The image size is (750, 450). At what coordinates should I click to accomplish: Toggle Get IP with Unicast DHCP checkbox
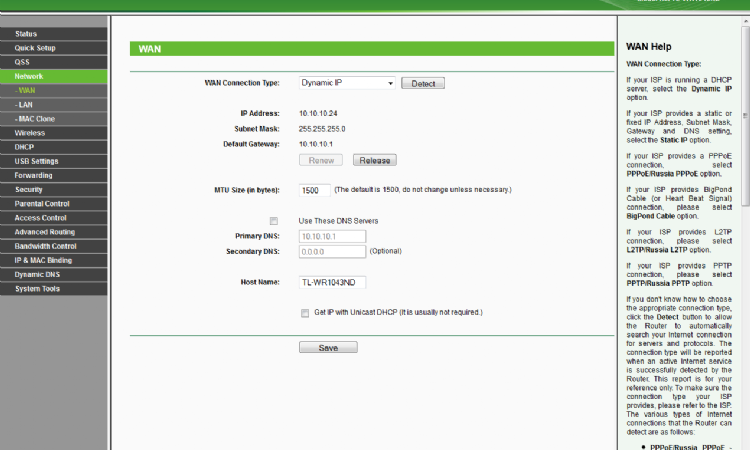click(x=305, y=312)
